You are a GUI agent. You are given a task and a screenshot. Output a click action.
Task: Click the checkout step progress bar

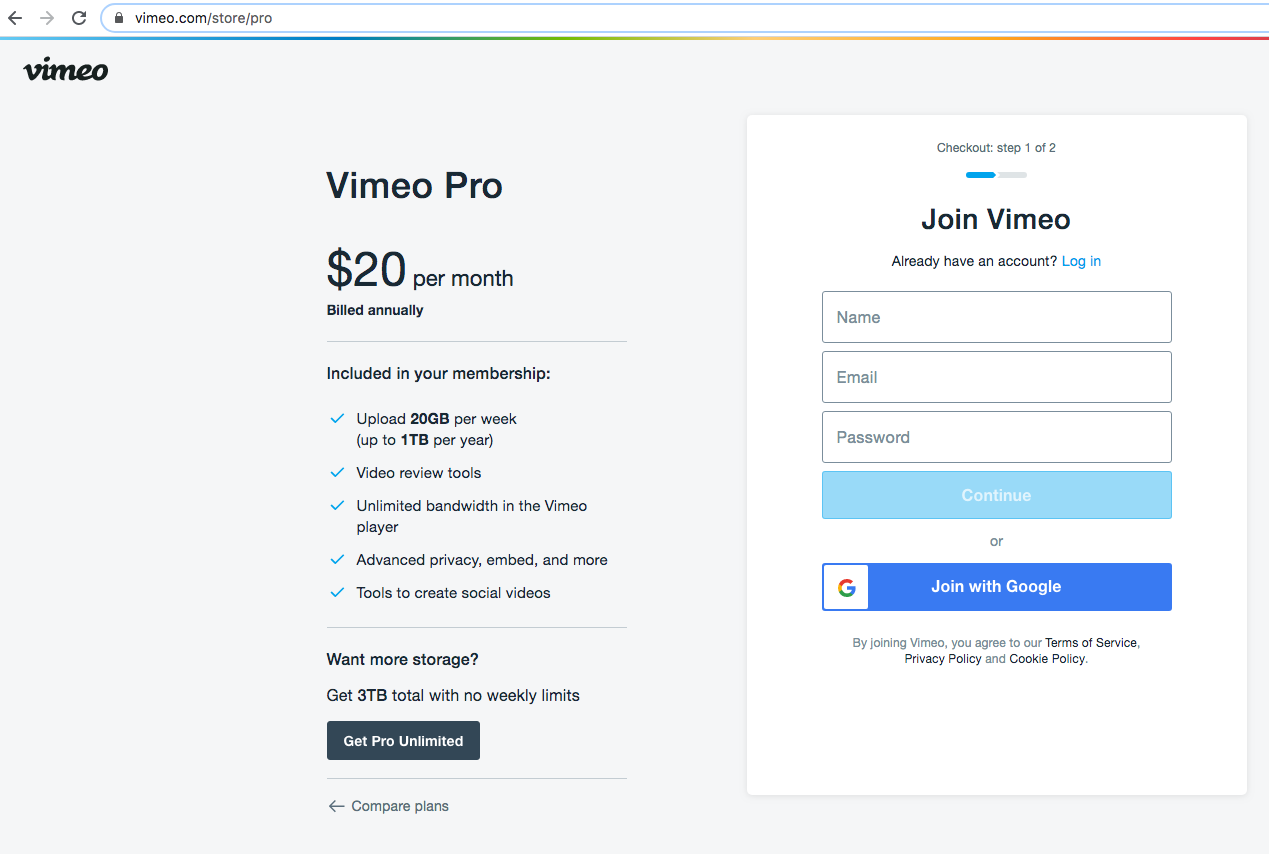996,175
